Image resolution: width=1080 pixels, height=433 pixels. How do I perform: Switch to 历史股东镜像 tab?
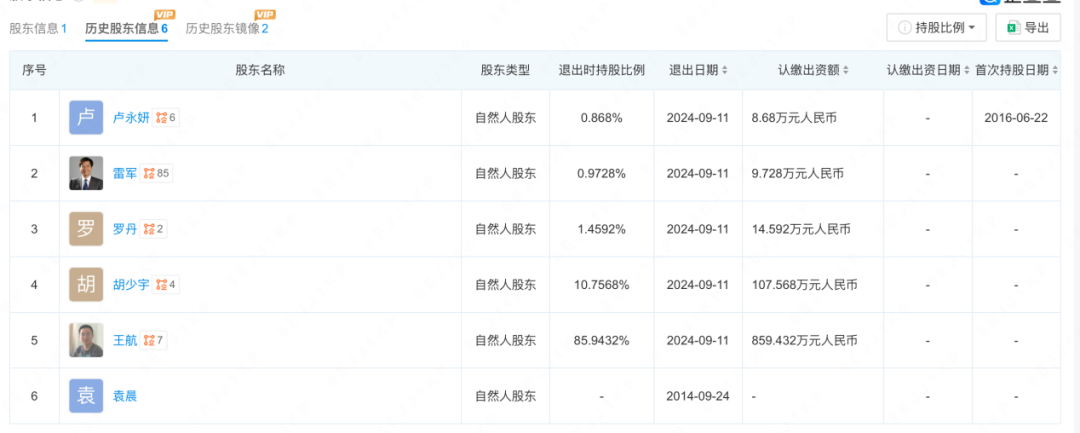click(x=226, y=29)
